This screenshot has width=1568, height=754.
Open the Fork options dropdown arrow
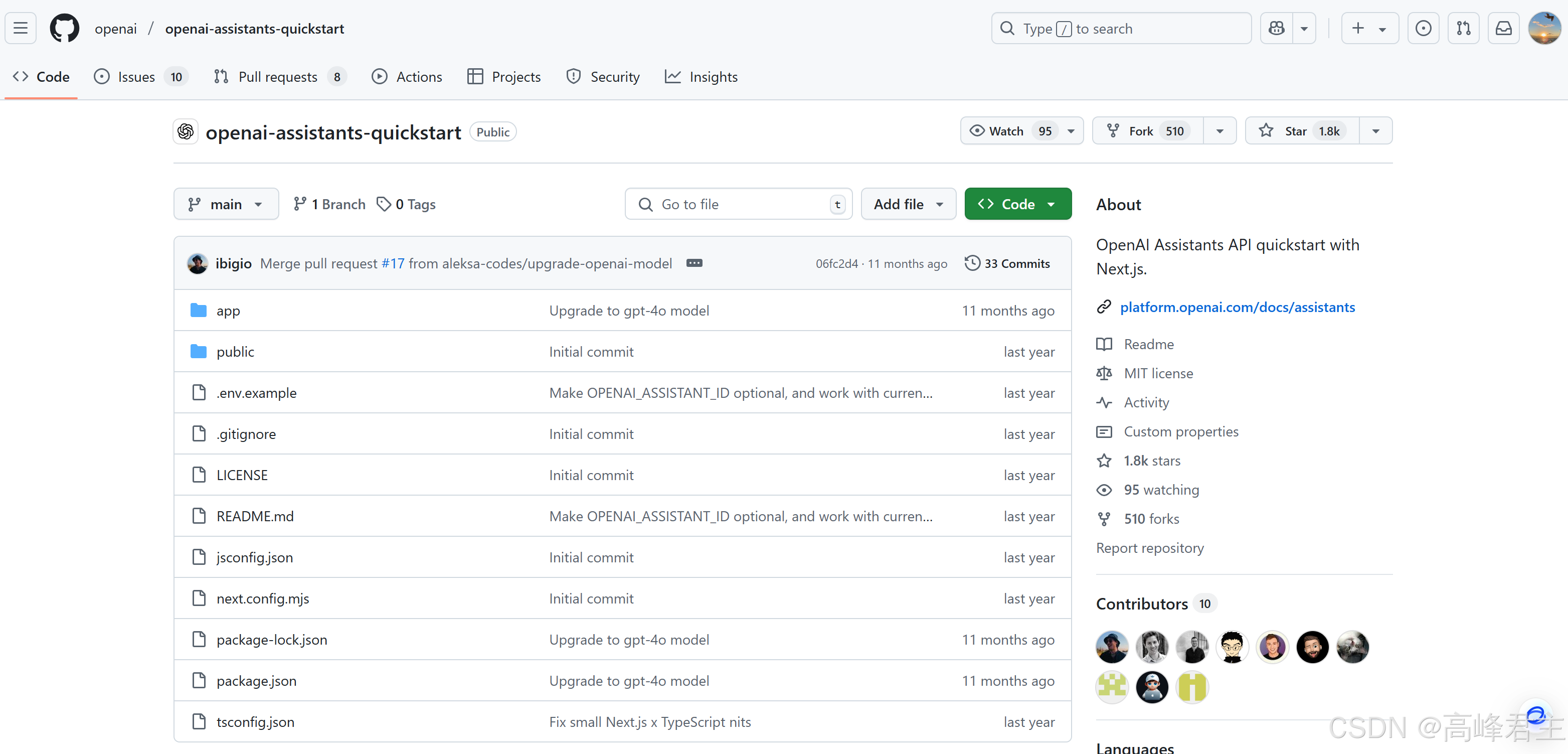pos(1219,131)
